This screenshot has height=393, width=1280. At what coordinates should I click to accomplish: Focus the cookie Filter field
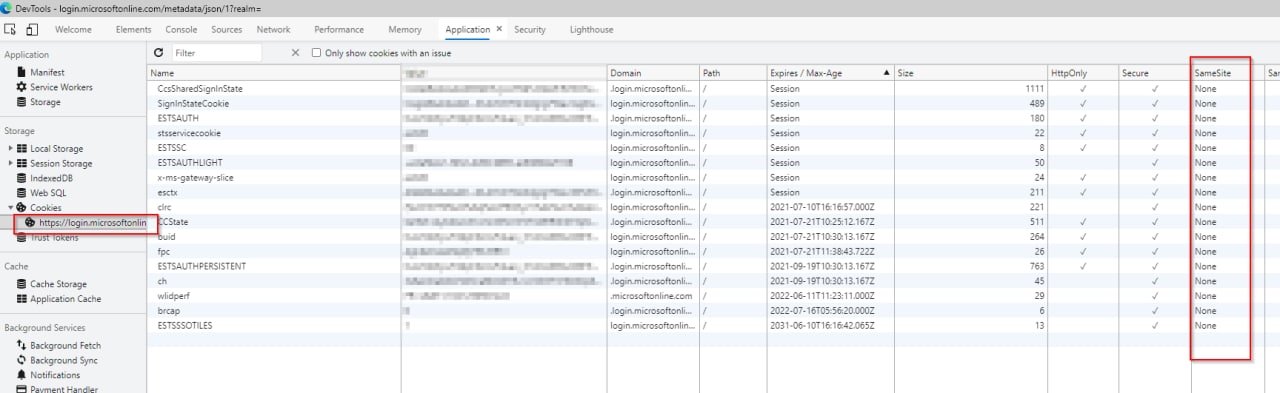coord(216,52)
